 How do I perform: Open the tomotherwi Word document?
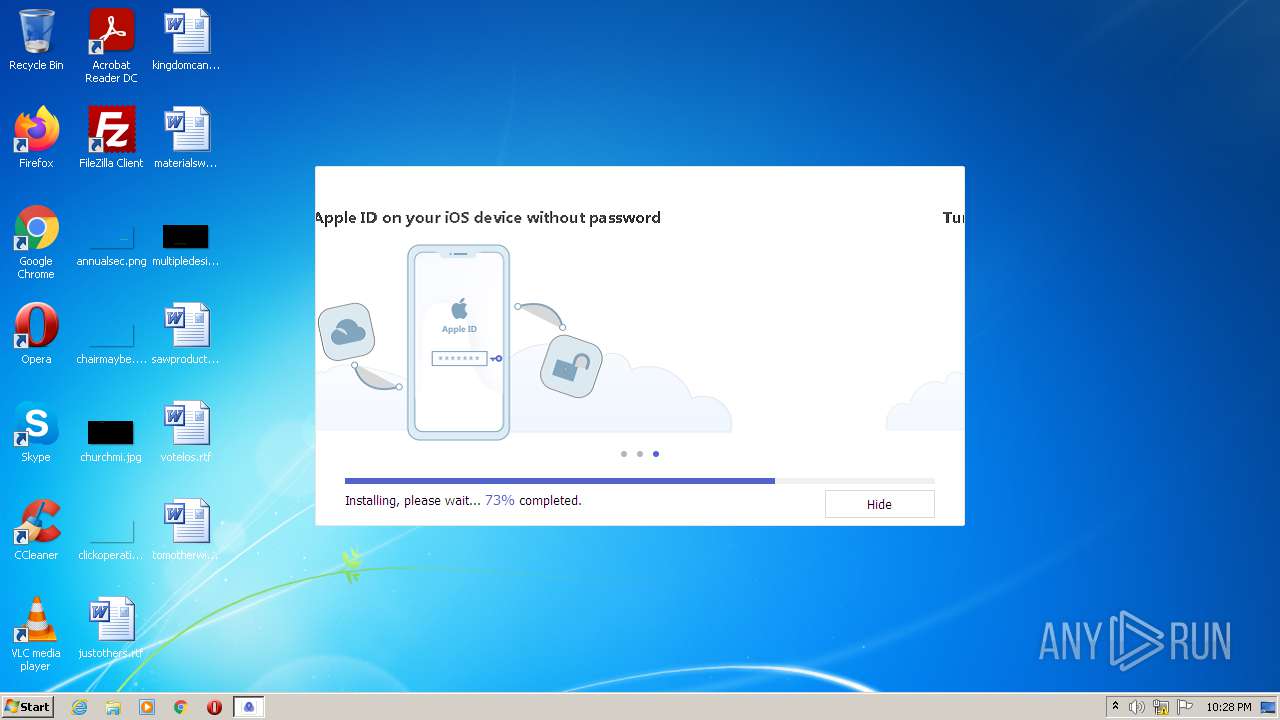[186, 530]
